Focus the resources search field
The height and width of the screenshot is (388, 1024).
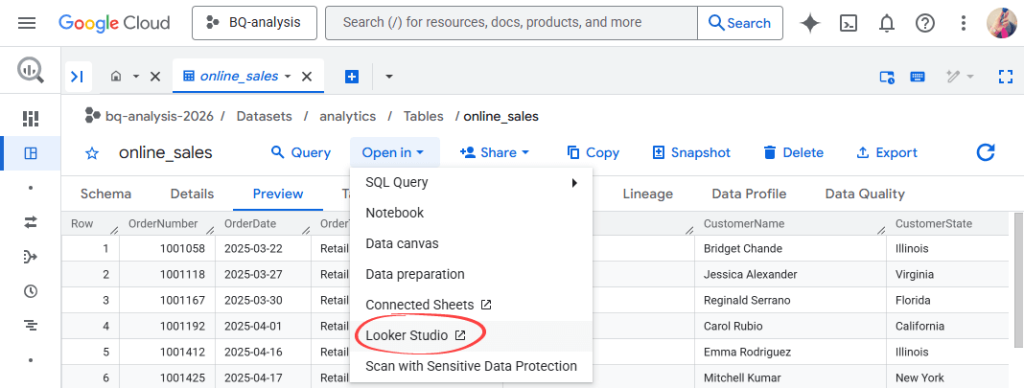click(x=511, y=23)
